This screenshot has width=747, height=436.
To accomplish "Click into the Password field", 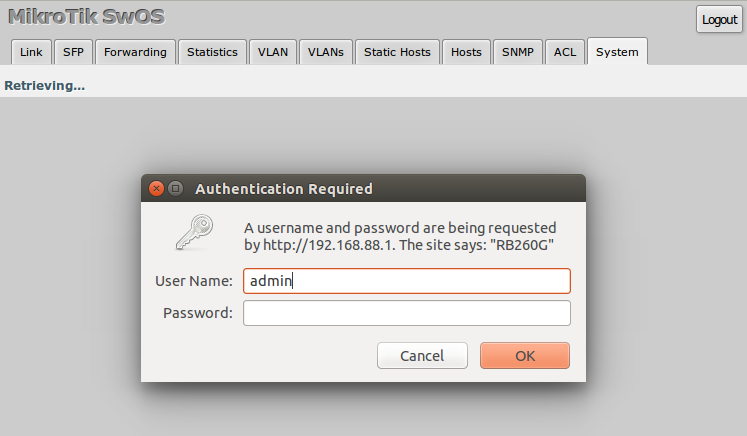I will (407, 313).
